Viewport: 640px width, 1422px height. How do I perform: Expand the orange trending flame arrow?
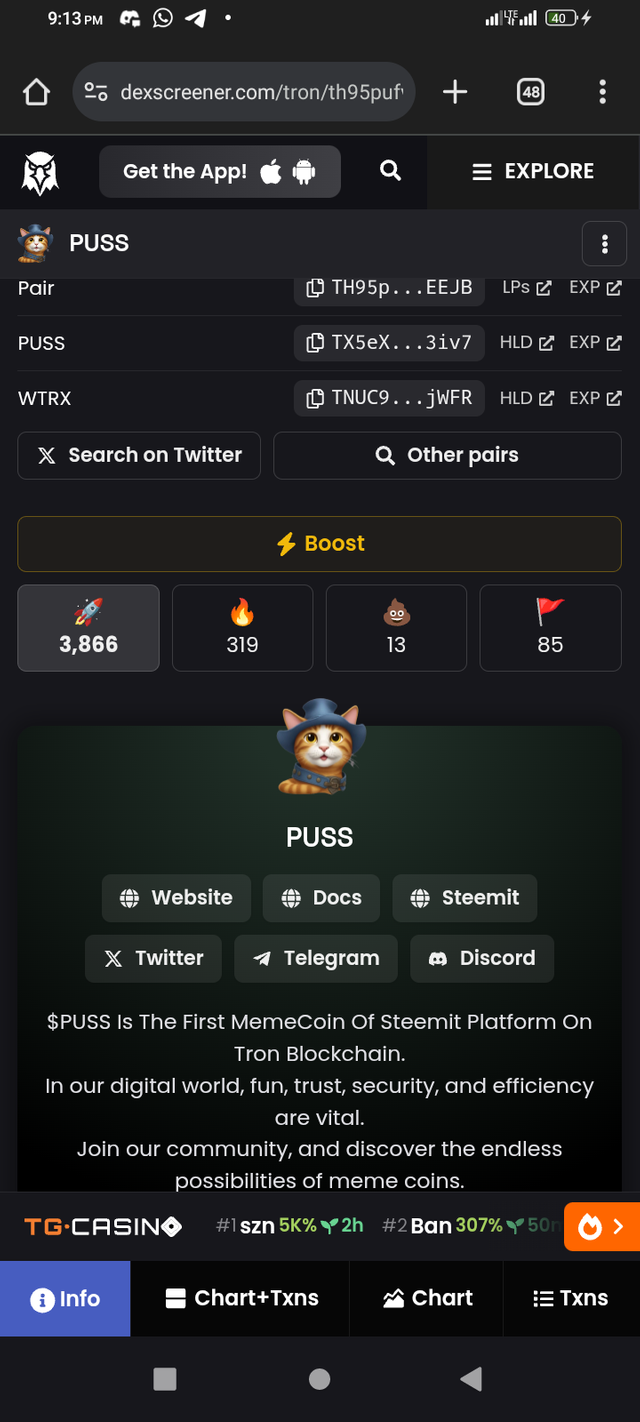click(x=602, y=1227)
